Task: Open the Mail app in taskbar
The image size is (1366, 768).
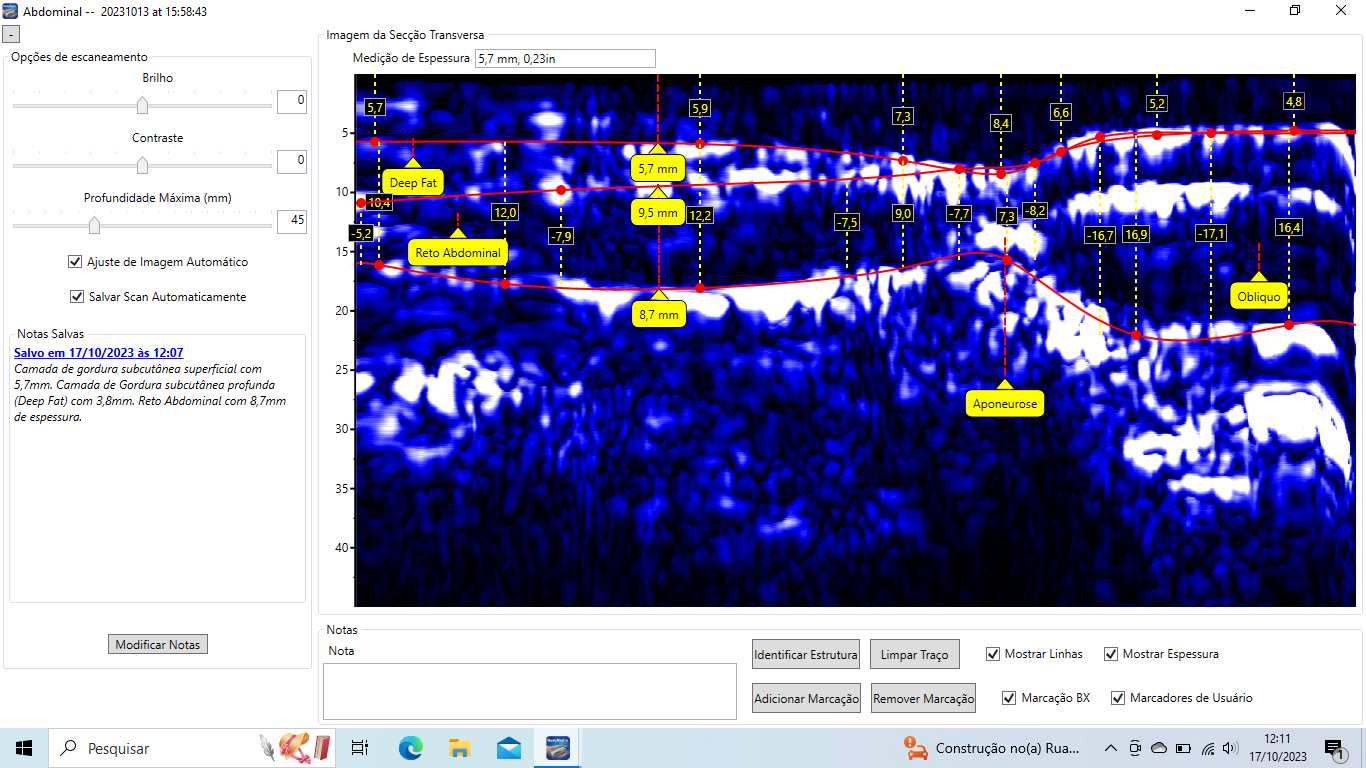Action: coord(508,748)
